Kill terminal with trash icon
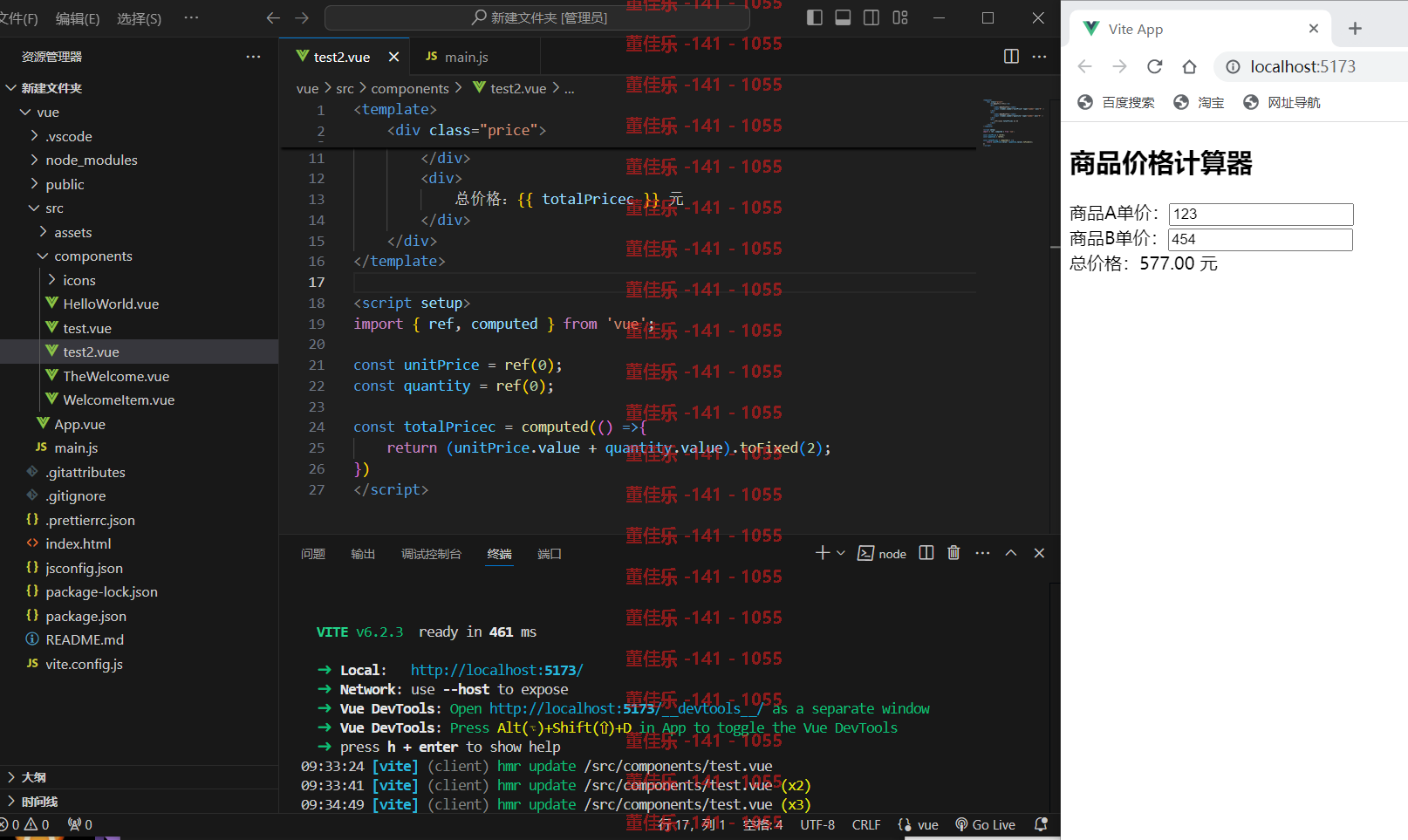Image resolution: width=1408 pixels, height=840 pixels. pyautogui.click(x=953, y=553)
